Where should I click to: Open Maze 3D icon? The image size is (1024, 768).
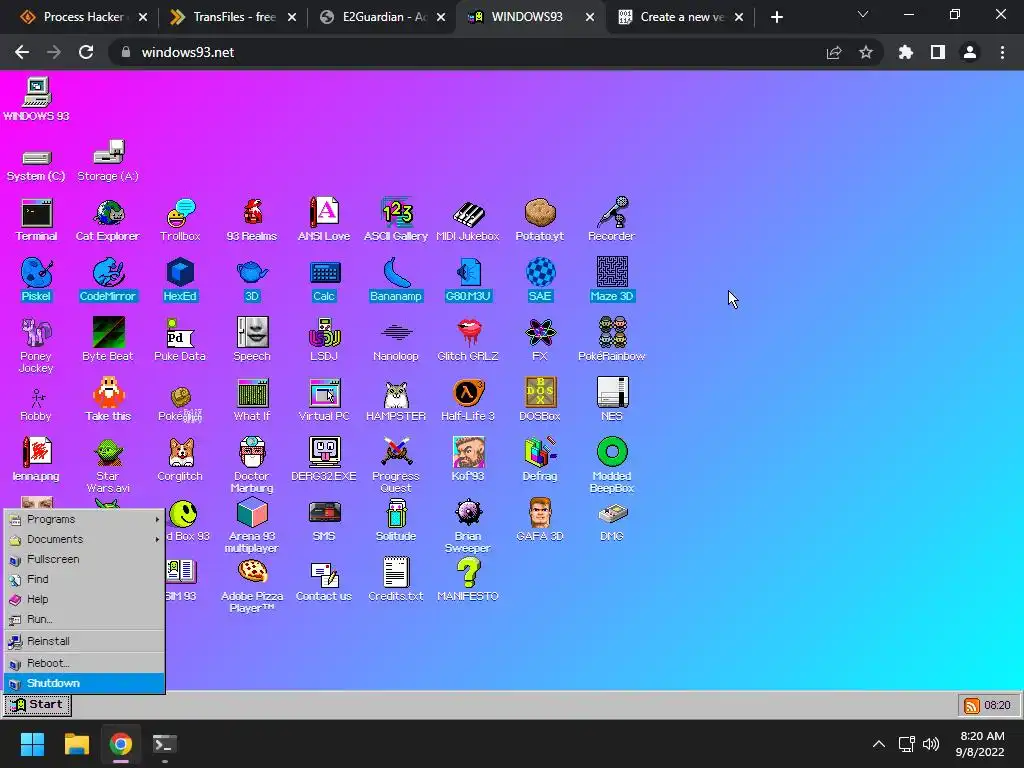(x=611, y=280)
